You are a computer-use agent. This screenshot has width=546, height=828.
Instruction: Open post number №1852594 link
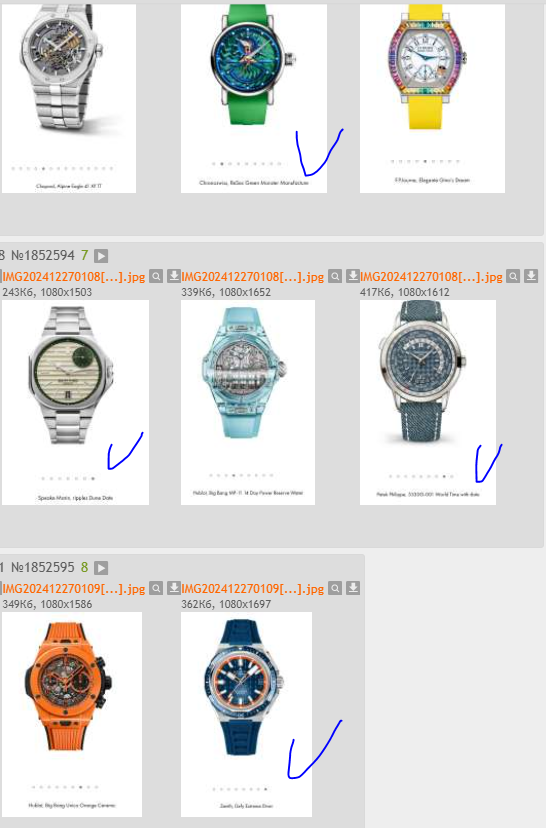click(43, 256)
